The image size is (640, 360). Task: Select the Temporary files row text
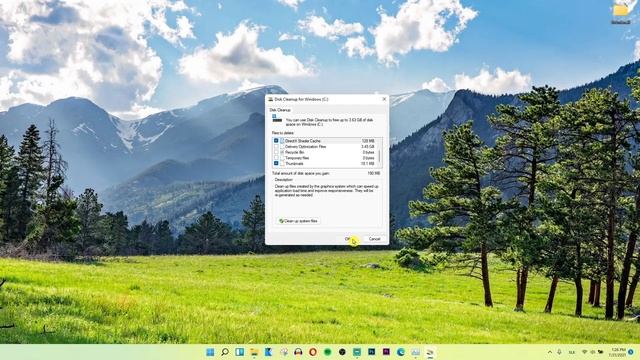[297, 158]
